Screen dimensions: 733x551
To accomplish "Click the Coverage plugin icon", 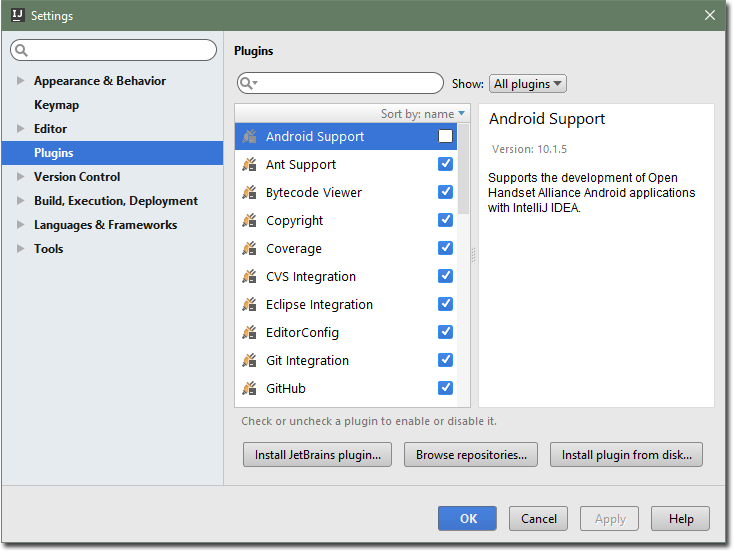I will click(x=250, y=249).
